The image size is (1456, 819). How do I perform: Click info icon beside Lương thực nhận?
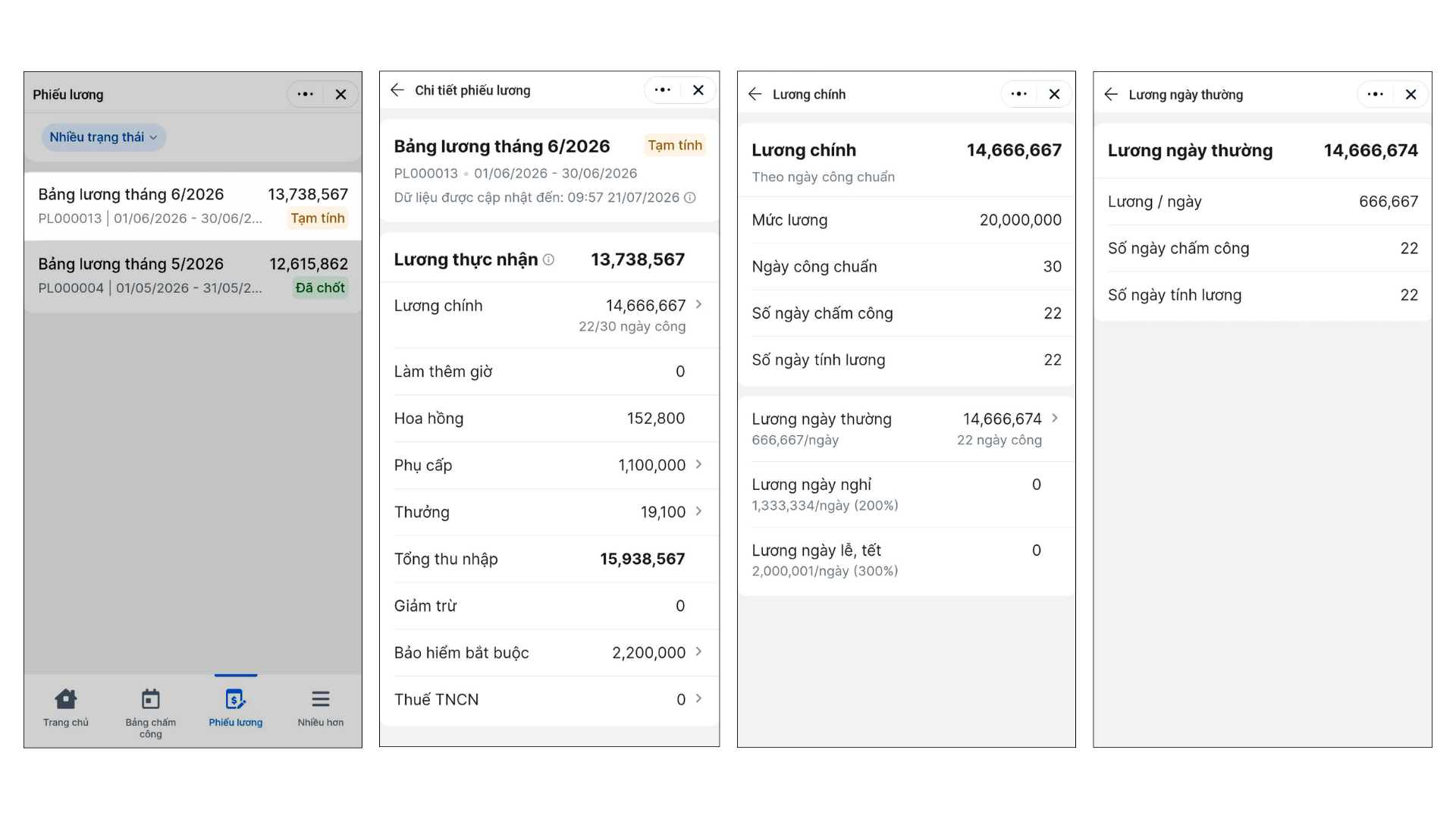pyautogui.click(x=548, y=259)
